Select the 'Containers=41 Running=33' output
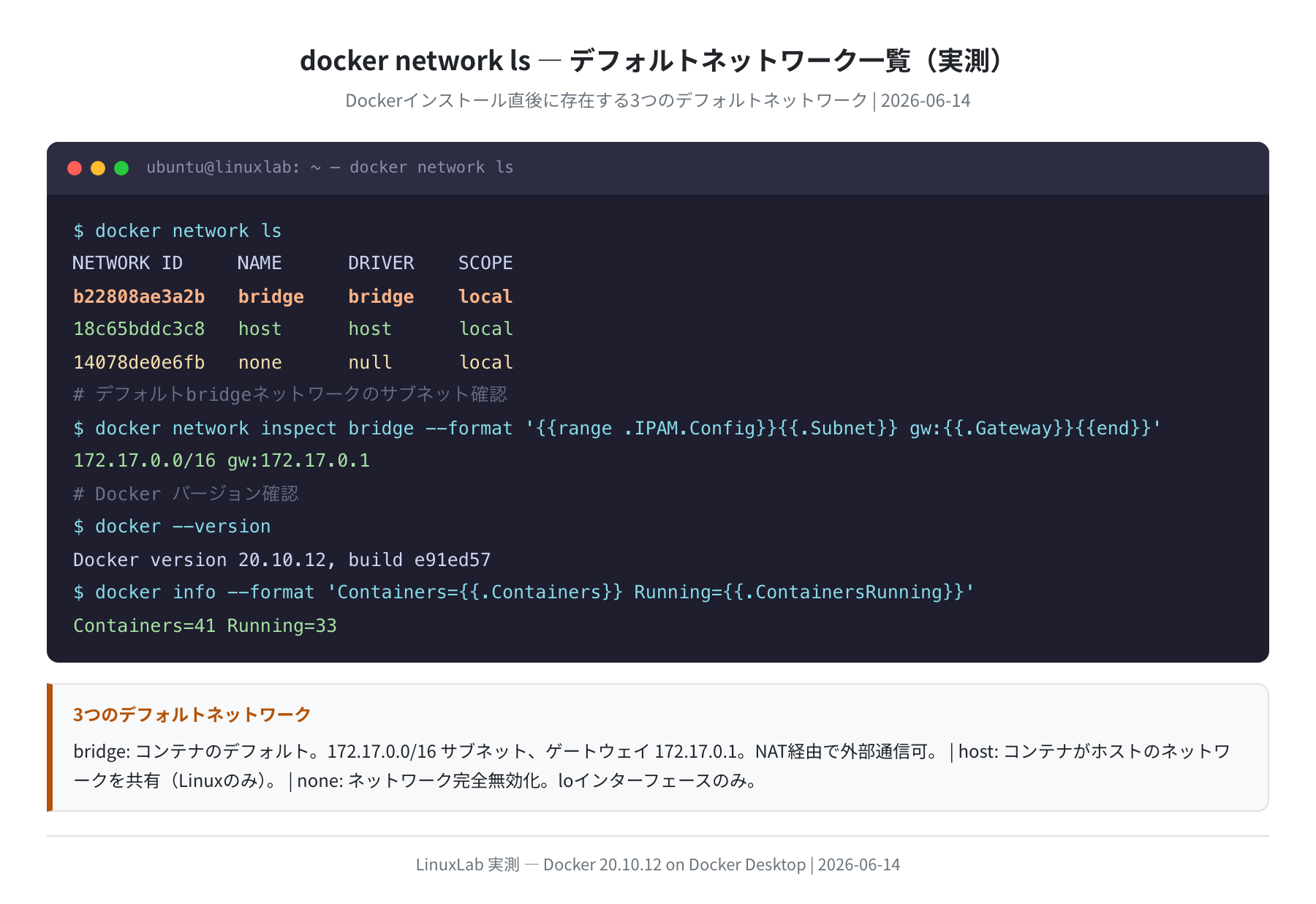The image size is (1316, 904). (205, 626)
